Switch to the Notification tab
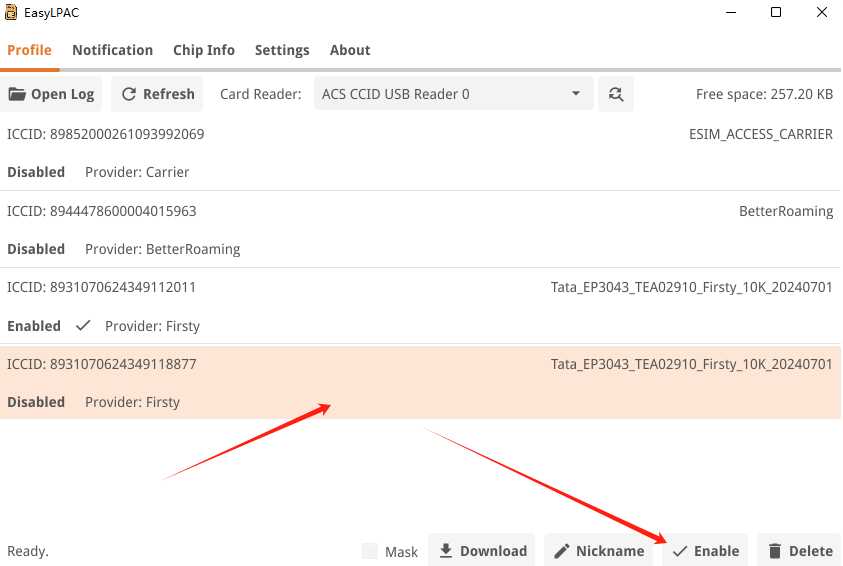This screenshot has height=566, width=843. coord(112,50)
